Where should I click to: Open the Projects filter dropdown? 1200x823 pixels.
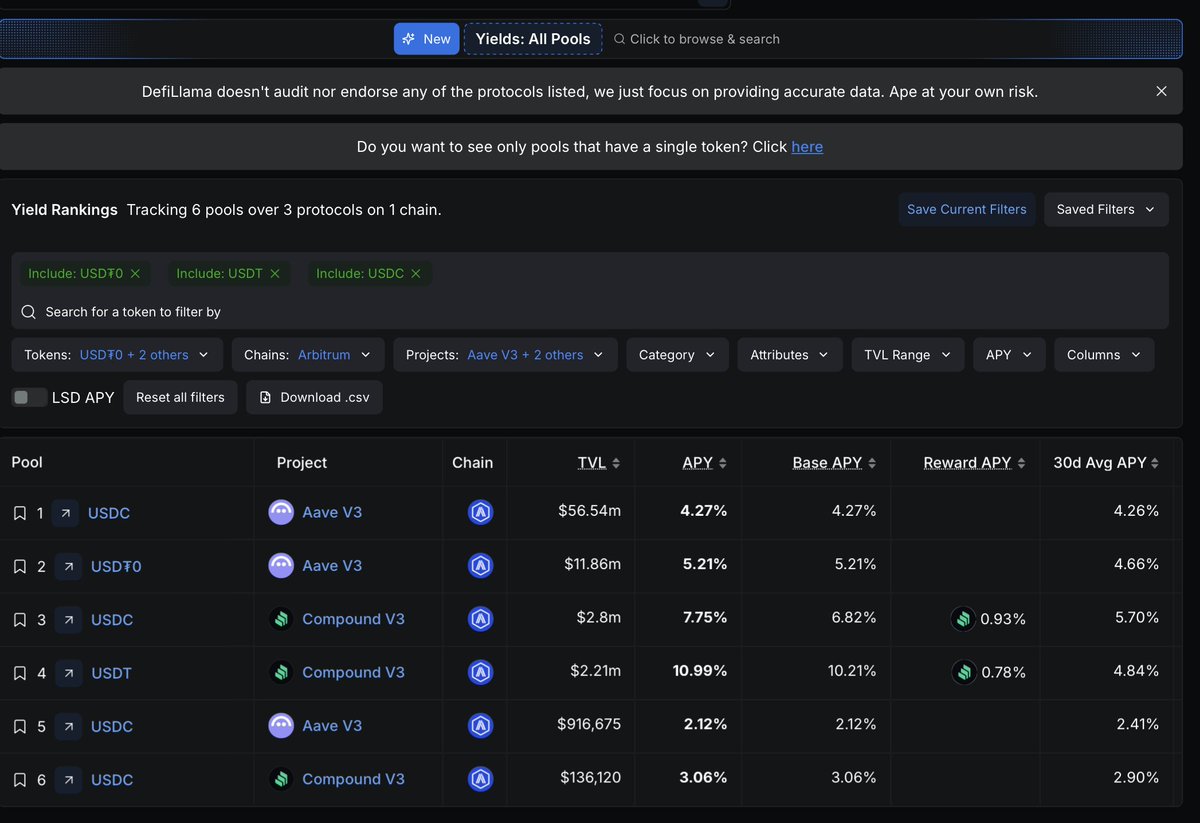point(505,355)
